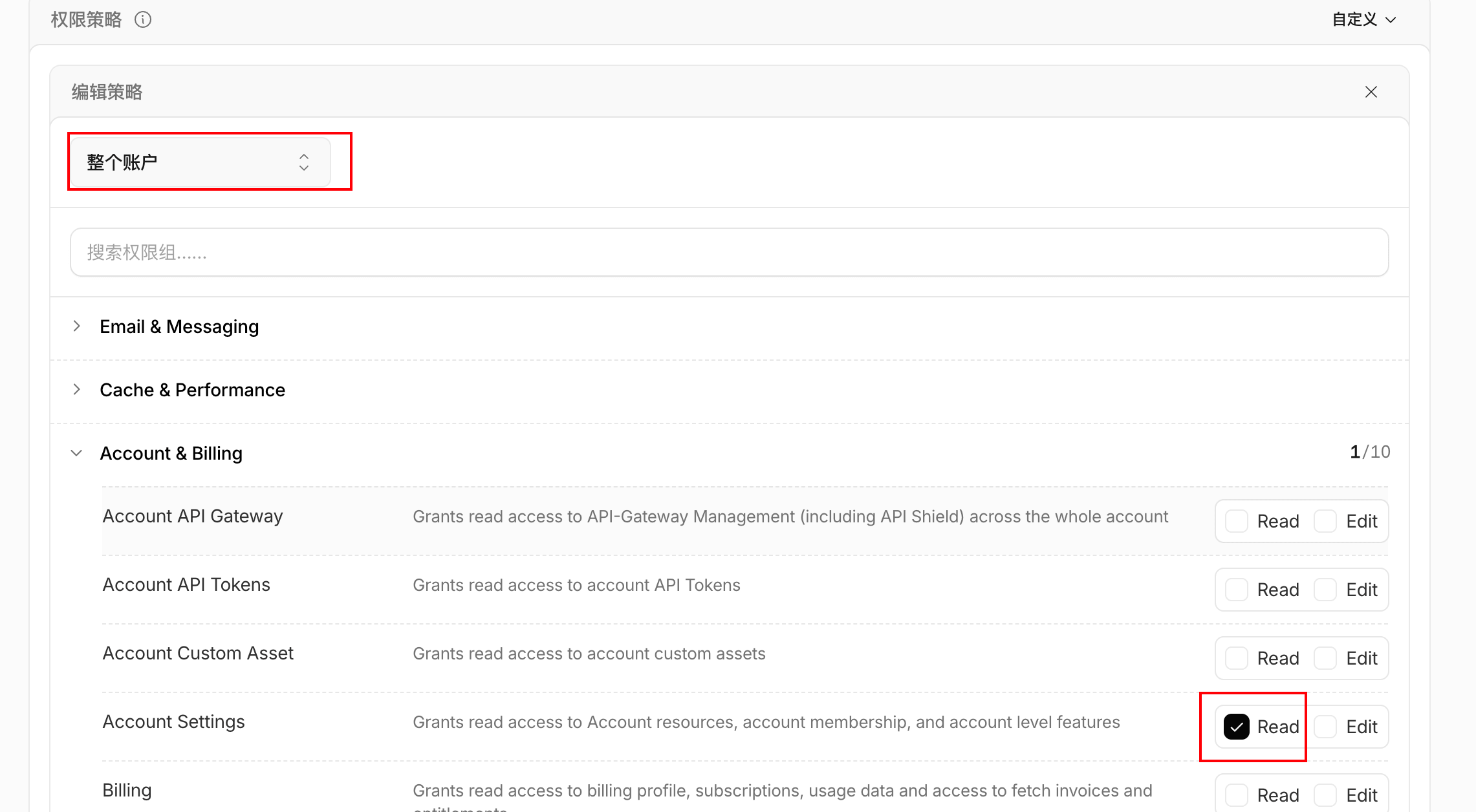Click 'Grants read access to account custom assets'
Image resolution: width=1476 pixels, height=812 pixels.
click(589, 654)
